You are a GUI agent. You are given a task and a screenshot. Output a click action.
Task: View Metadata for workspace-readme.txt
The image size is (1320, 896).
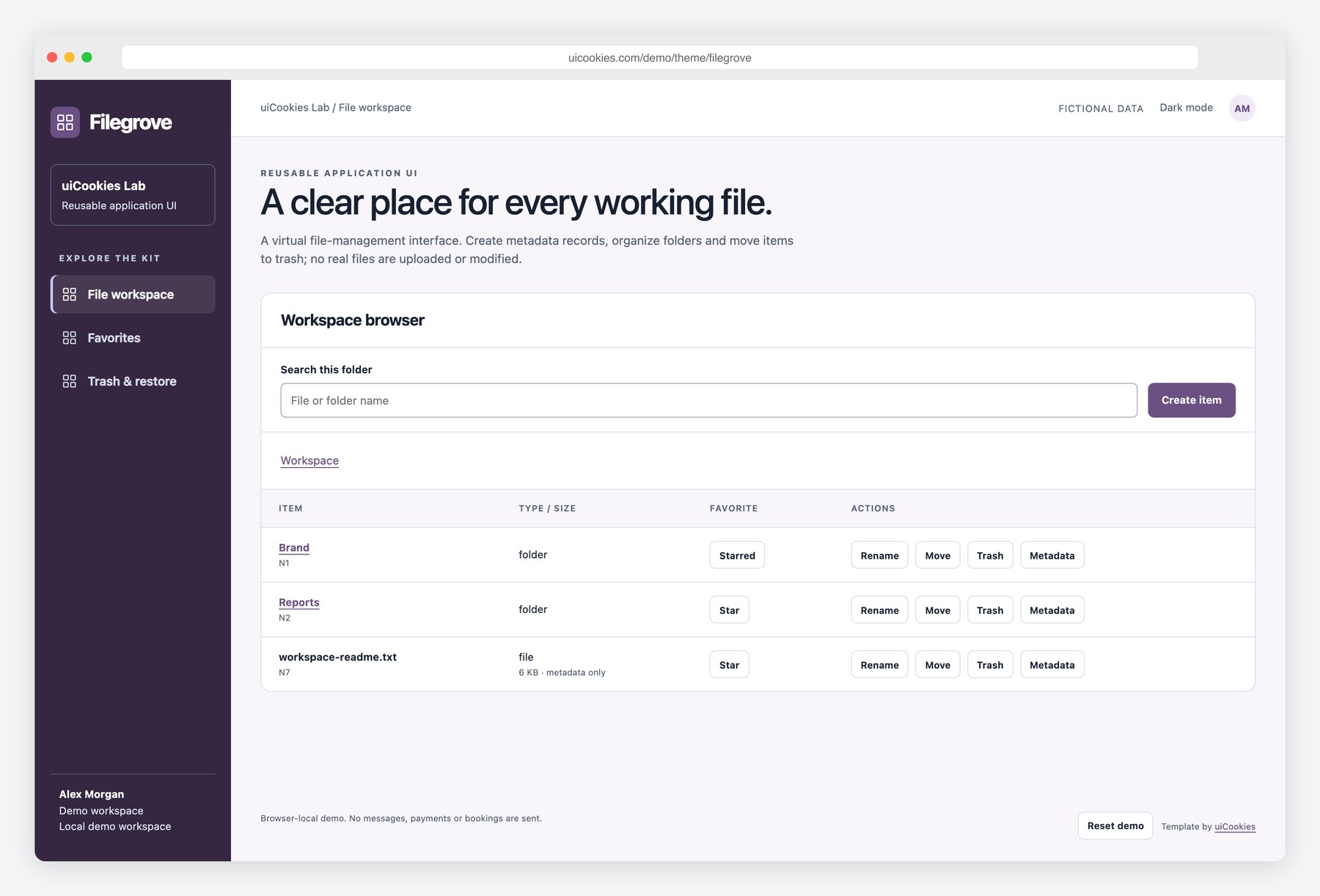click(x=1052, y=664)
